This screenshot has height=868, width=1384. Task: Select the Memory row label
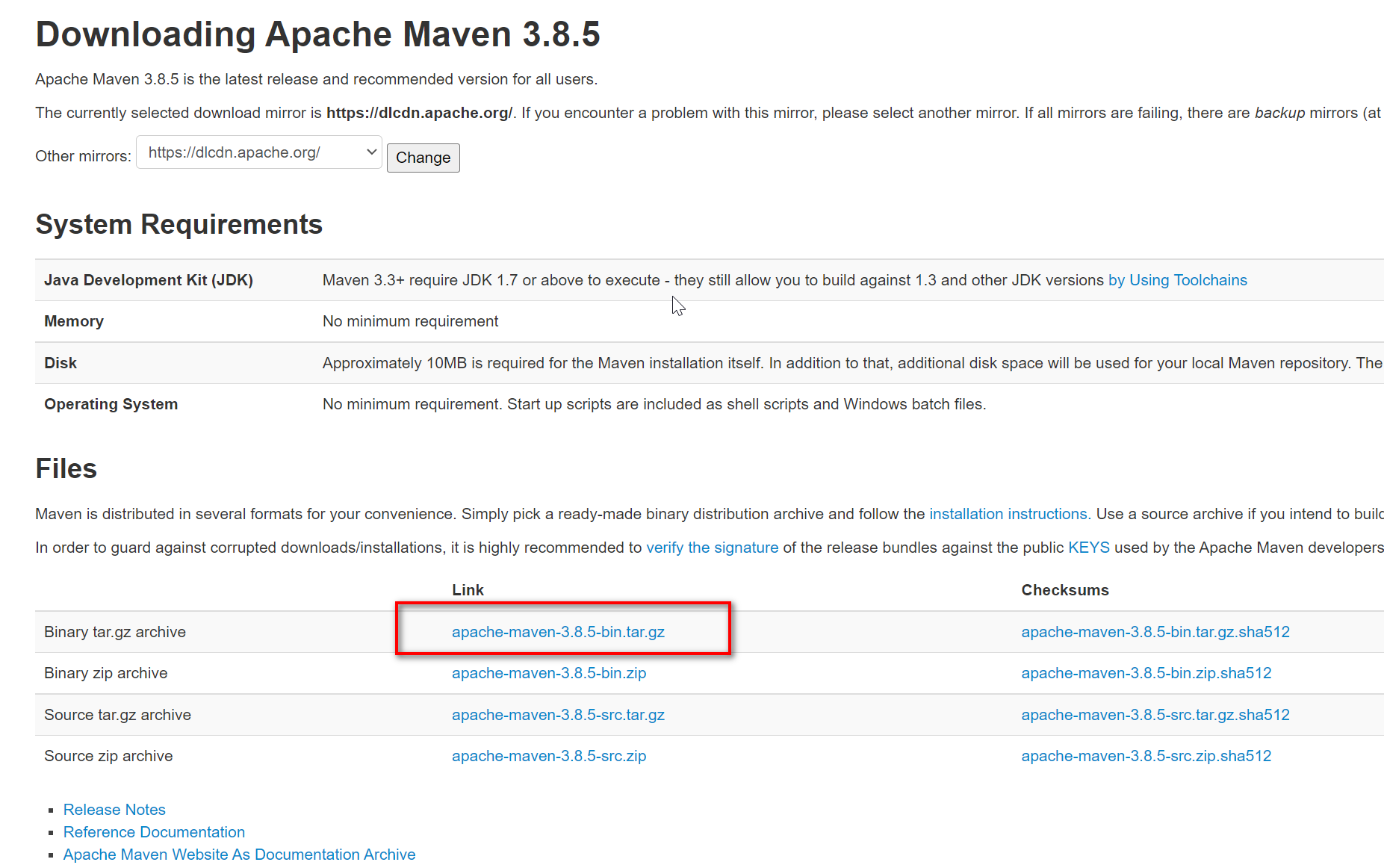[x=74, y=321]
